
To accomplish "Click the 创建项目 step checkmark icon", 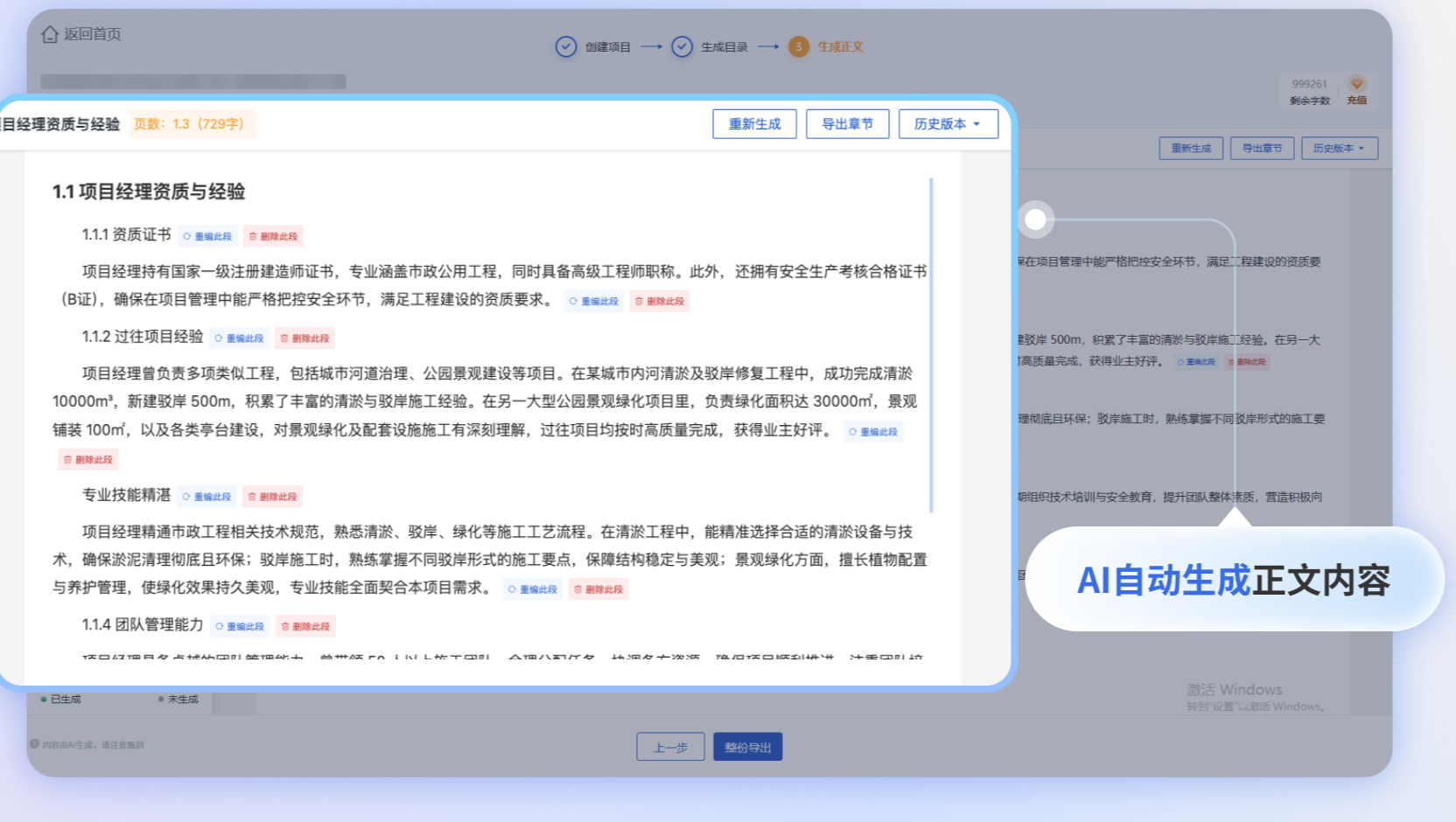I will [566, 46].
